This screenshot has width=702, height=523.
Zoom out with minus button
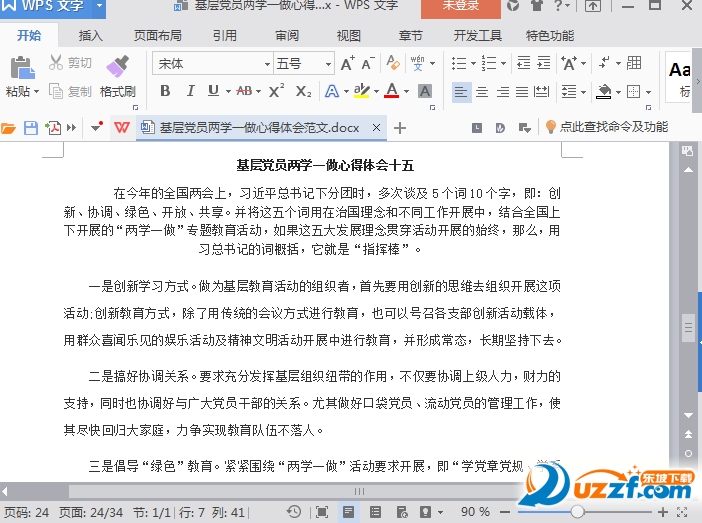pos(505,512)
